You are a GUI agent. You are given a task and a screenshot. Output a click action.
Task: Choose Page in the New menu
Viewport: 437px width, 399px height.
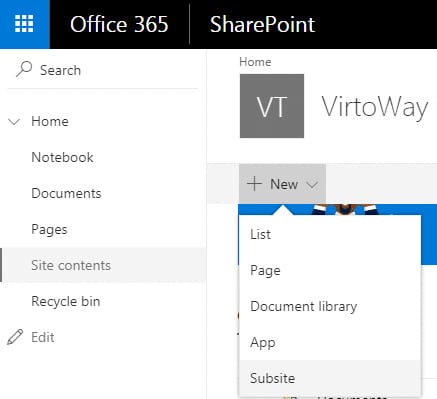pos(330,270)
